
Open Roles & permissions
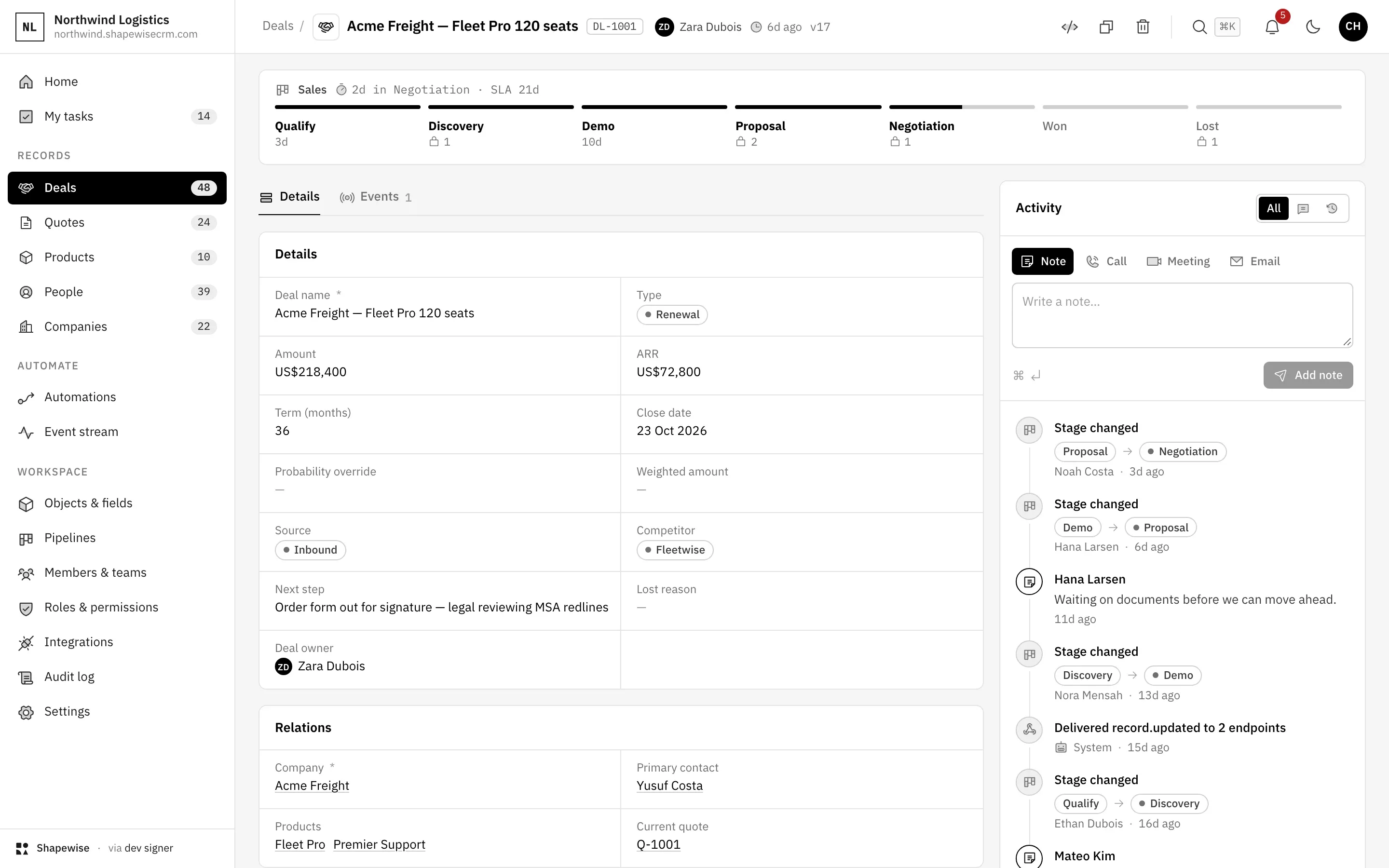[x=117, y=608]
